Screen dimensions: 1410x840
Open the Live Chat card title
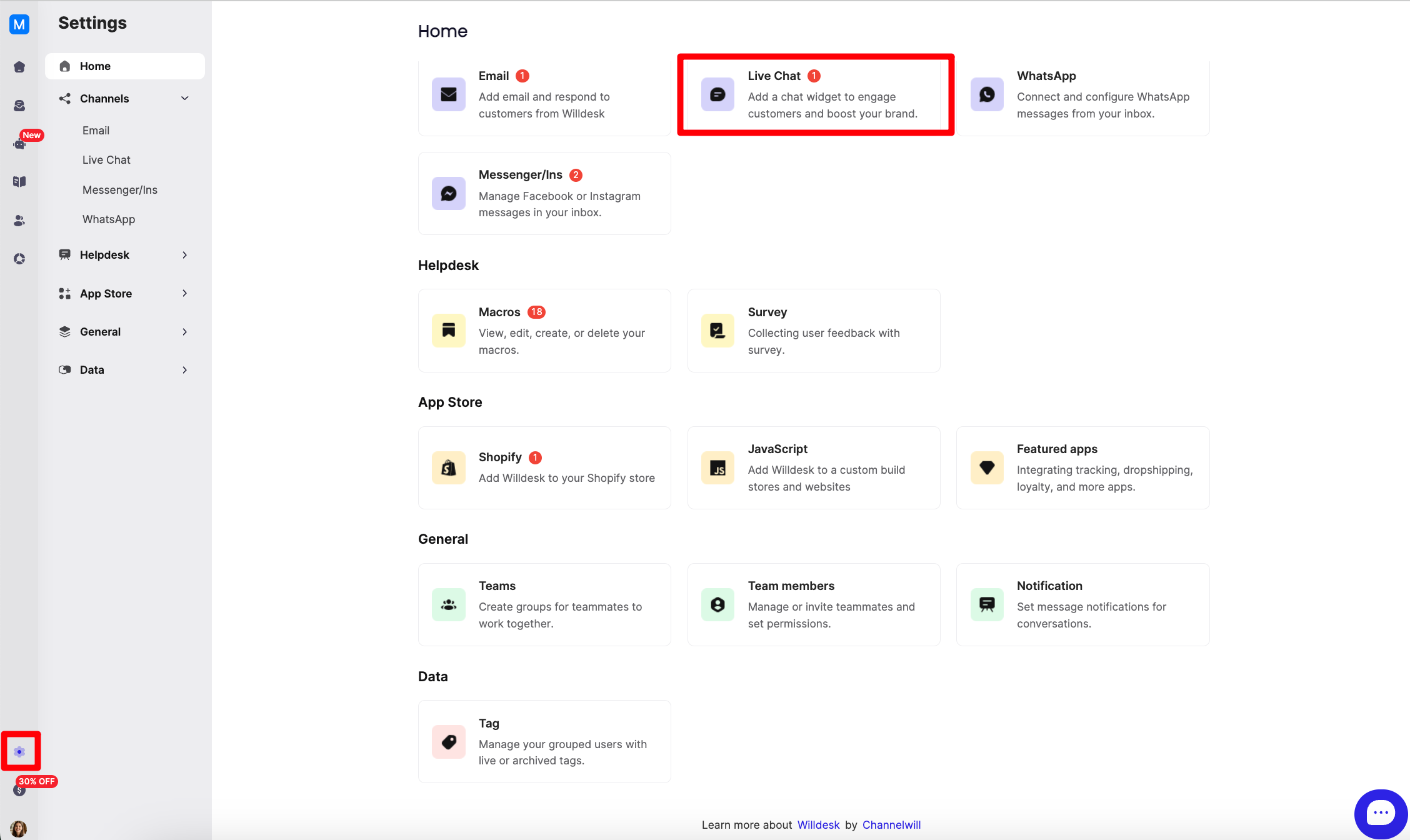(x=774, y=76)
